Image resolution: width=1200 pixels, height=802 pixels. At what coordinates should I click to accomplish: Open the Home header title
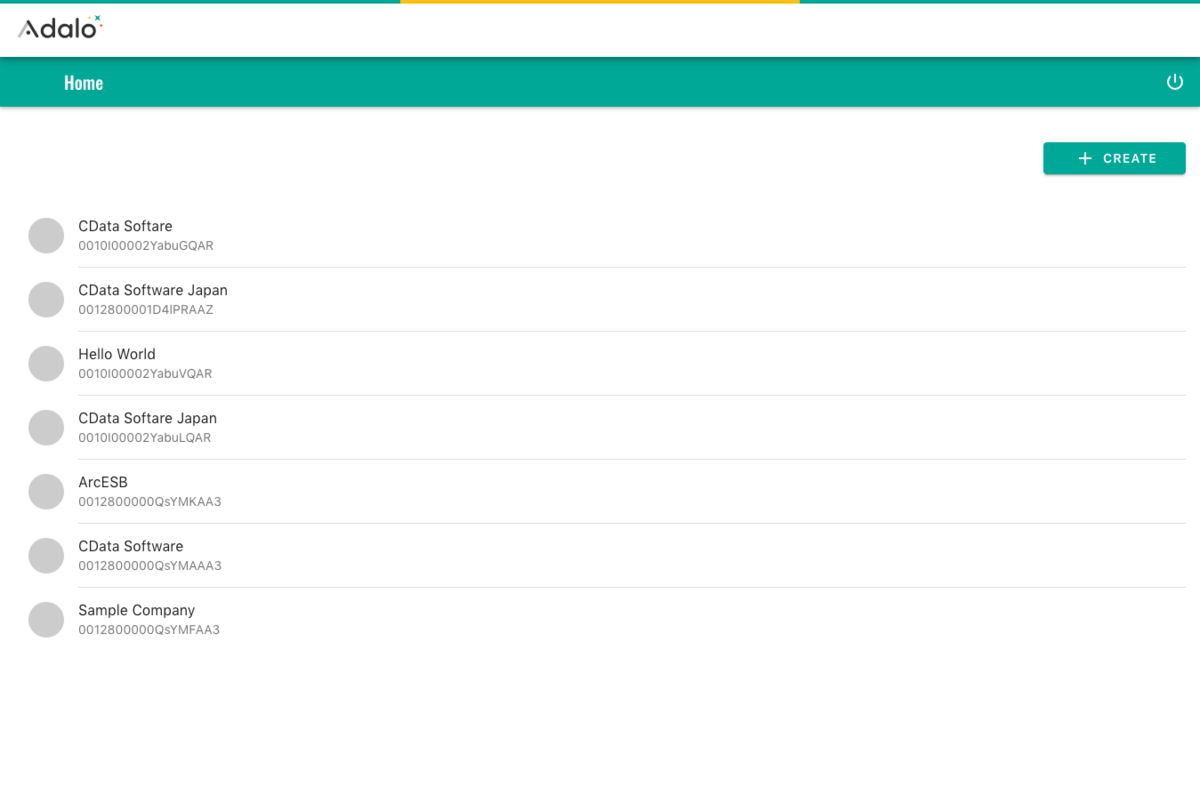(x=84, y=83)
